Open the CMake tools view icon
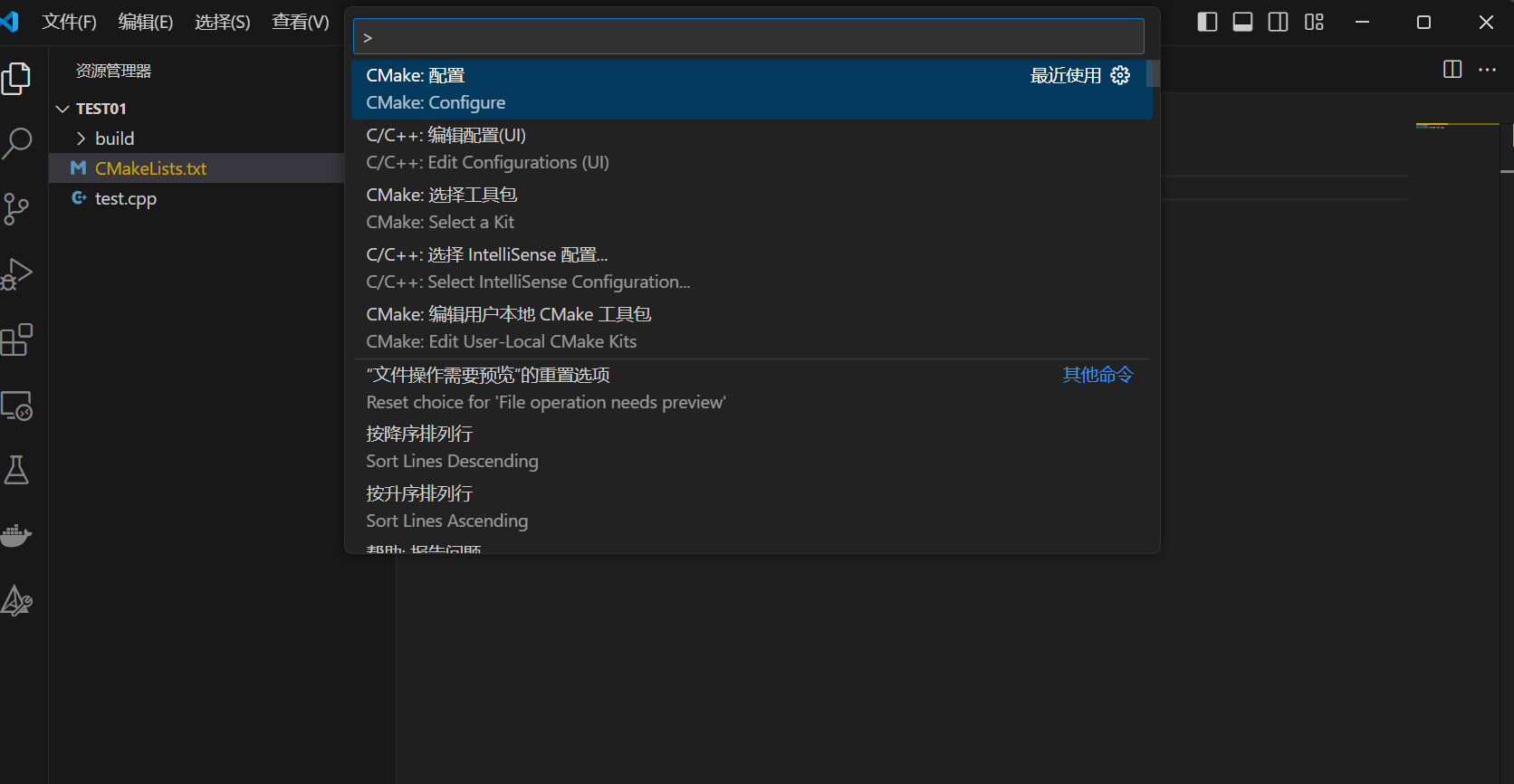Viewport: 1514px width, 784px height. click(x=16, y=601)
